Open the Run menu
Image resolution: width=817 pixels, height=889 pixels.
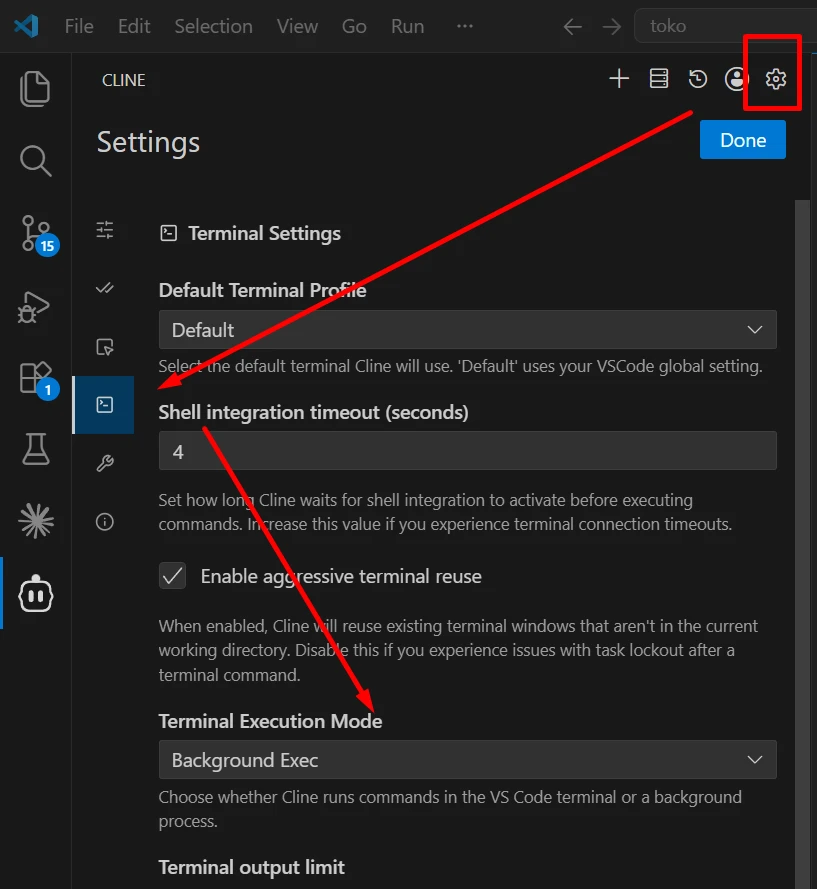pyautogui.click(x=407, y=26)
